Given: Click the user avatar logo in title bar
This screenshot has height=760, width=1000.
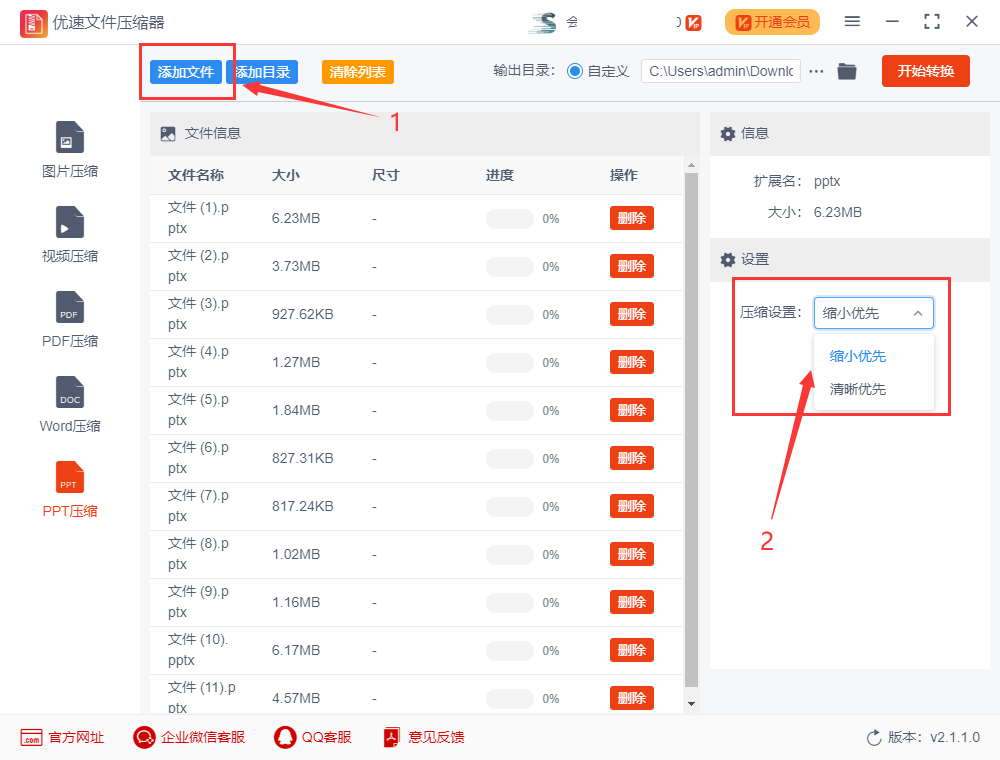Looking at the screenshot, I should [x=543, y=22].
